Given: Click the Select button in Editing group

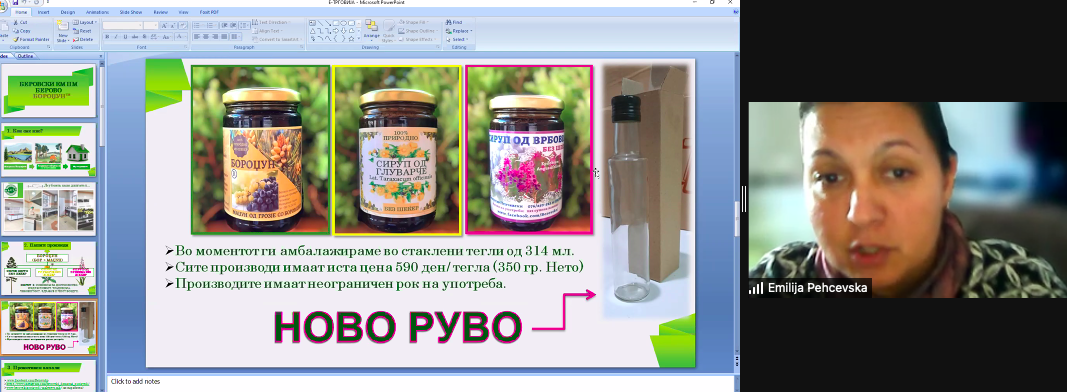Looking at the screenshot, I should (x=457, y=39).
